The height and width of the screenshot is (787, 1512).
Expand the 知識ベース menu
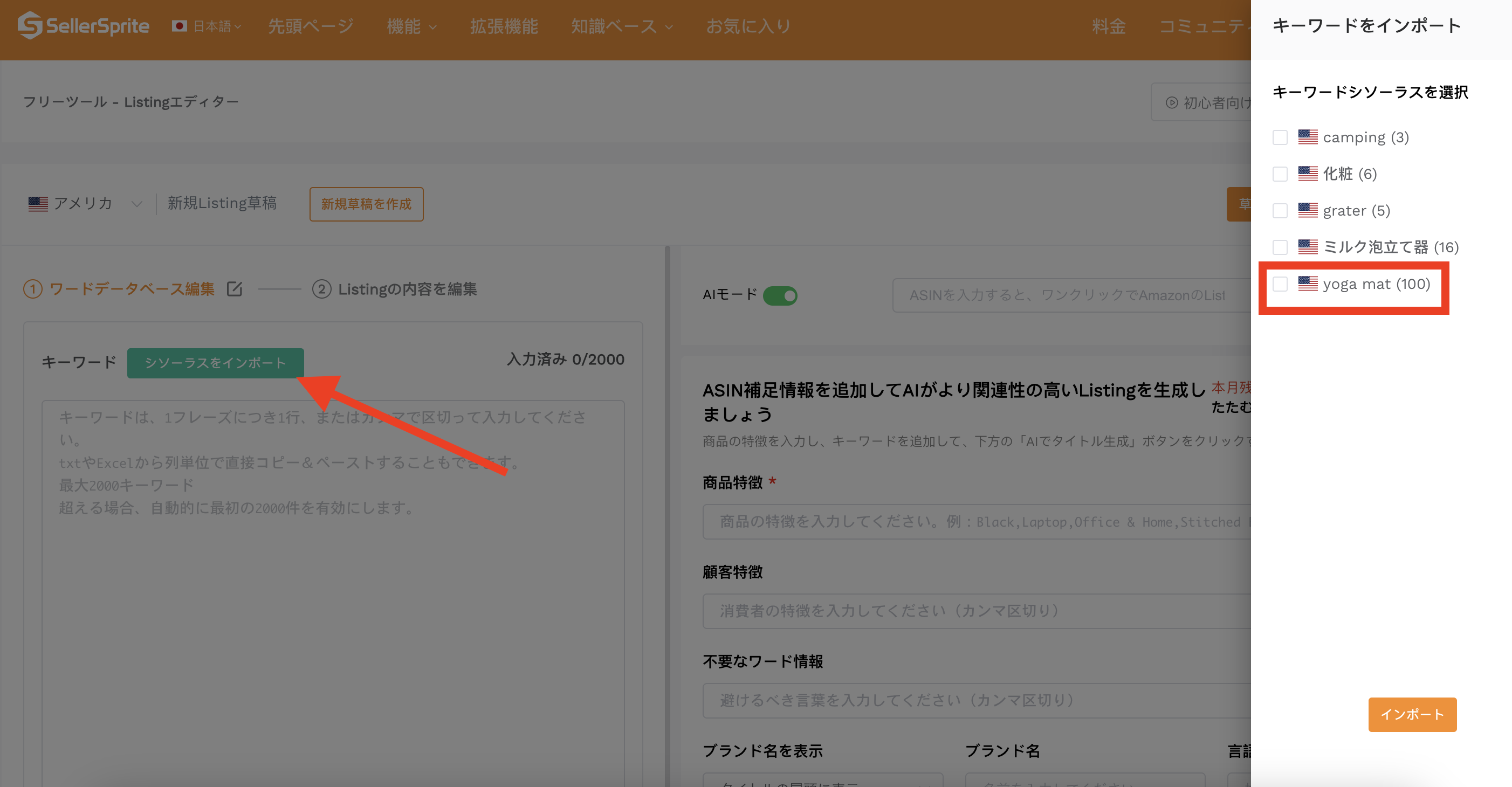coord(622,26)
